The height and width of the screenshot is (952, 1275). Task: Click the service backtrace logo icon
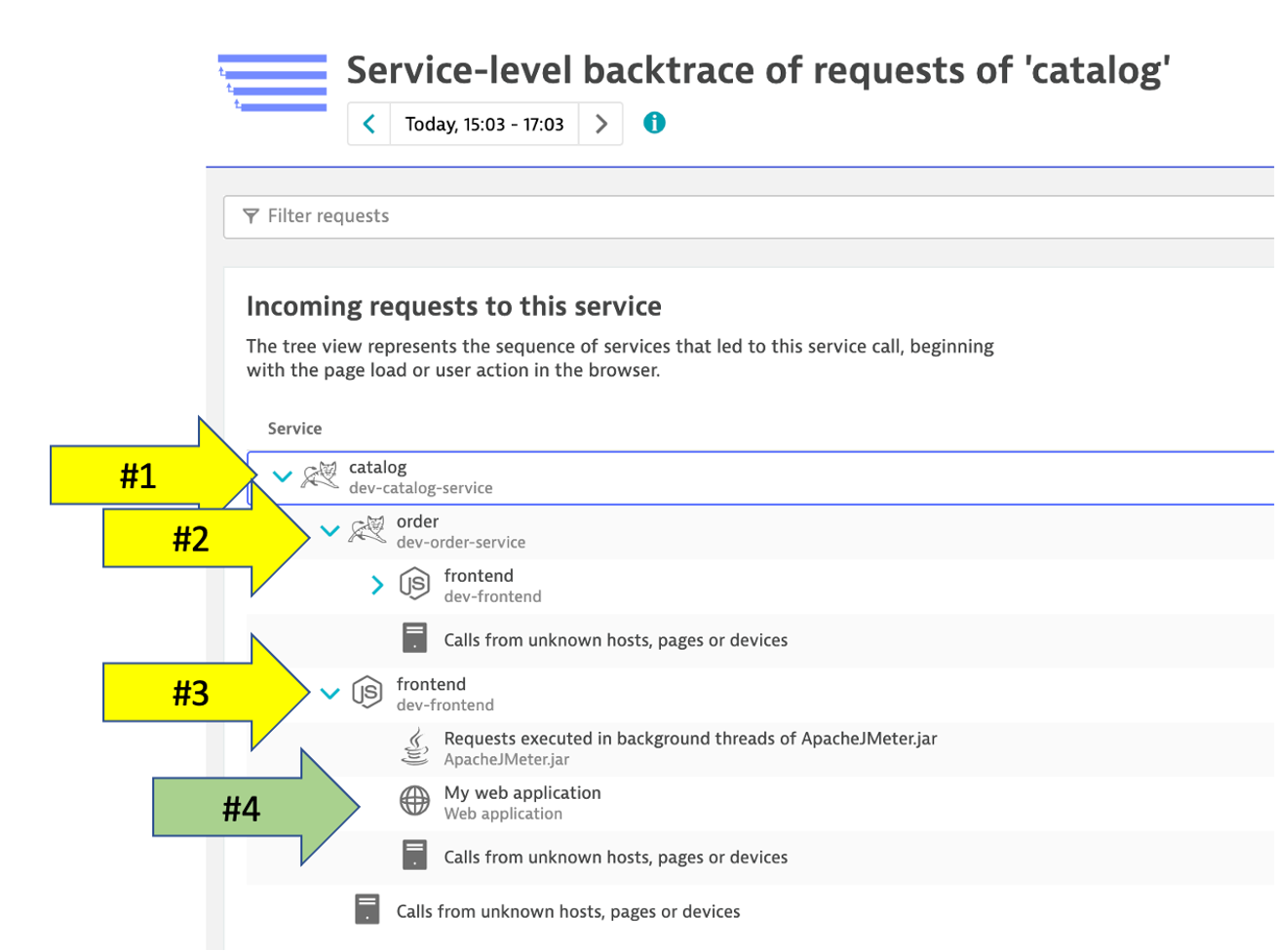point(273,83)
